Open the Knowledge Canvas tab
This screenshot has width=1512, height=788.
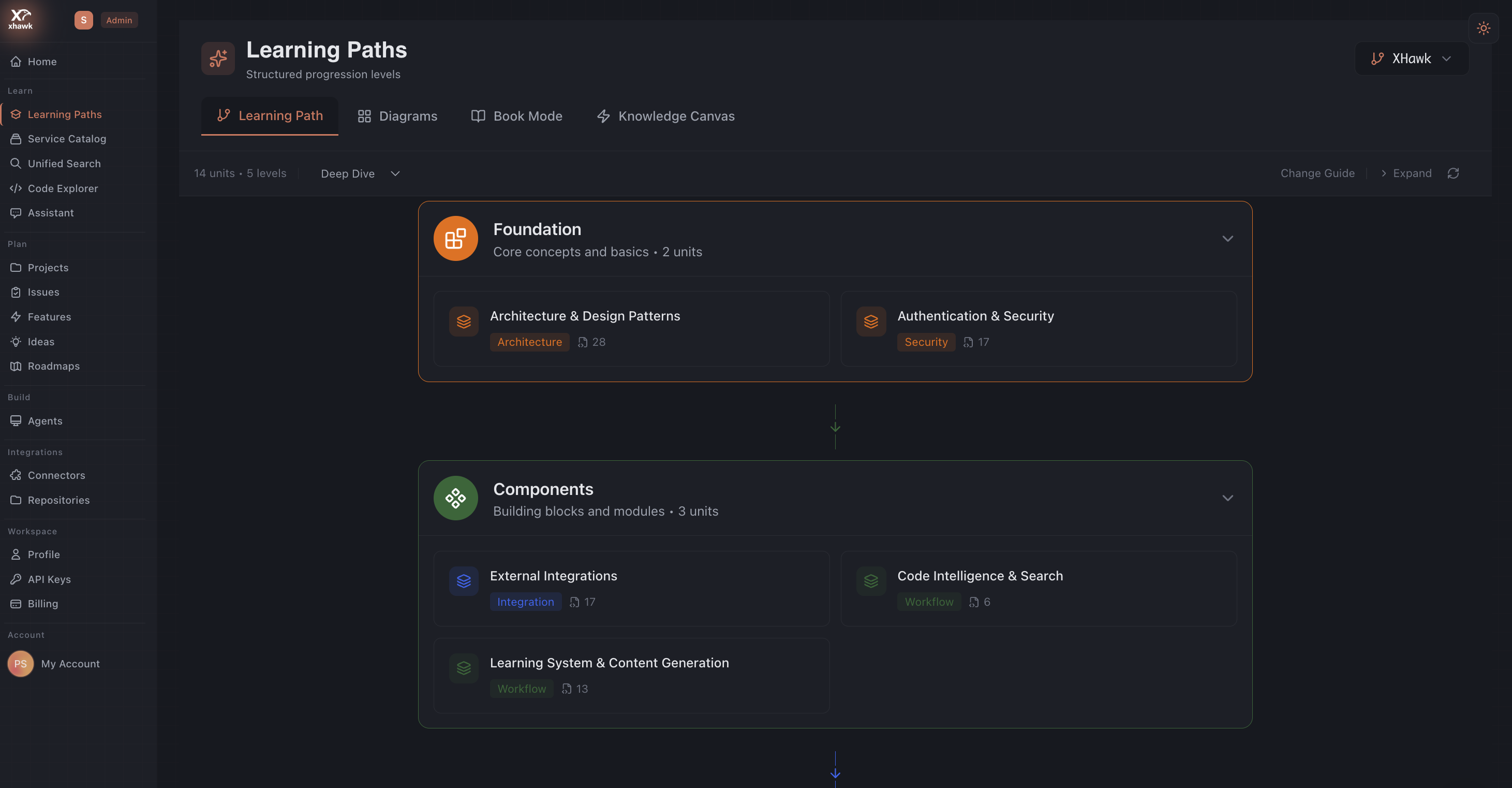coord(665,115)
